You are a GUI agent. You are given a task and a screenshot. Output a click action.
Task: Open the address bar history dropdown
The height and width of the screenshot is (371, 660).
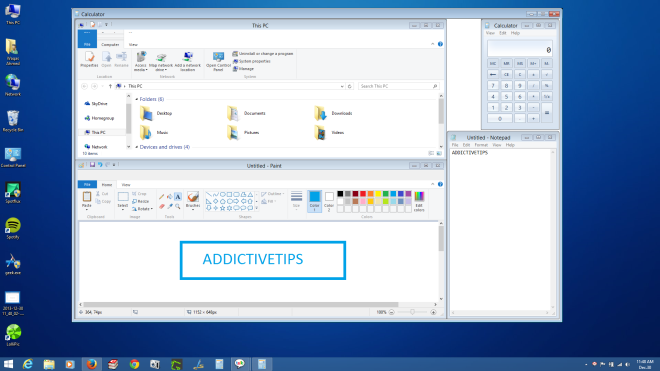click(x=342, y=86)
